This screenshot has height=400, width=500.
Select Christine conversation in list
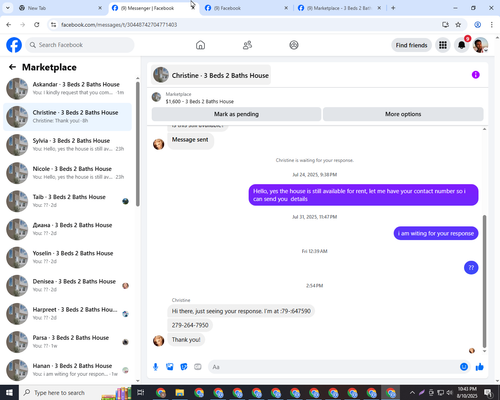point(68,117)
